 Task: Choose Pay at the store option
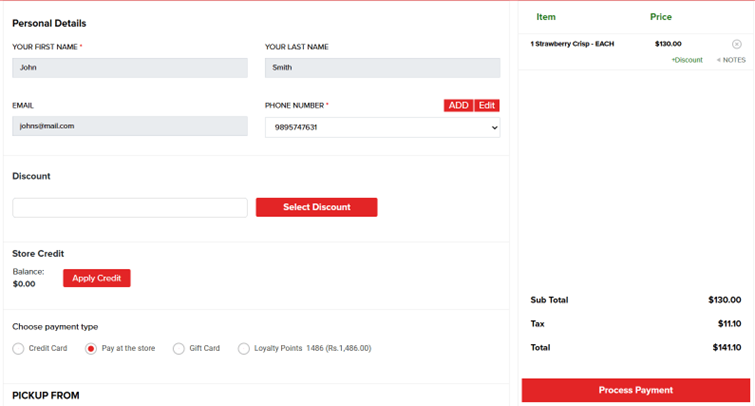91,348
